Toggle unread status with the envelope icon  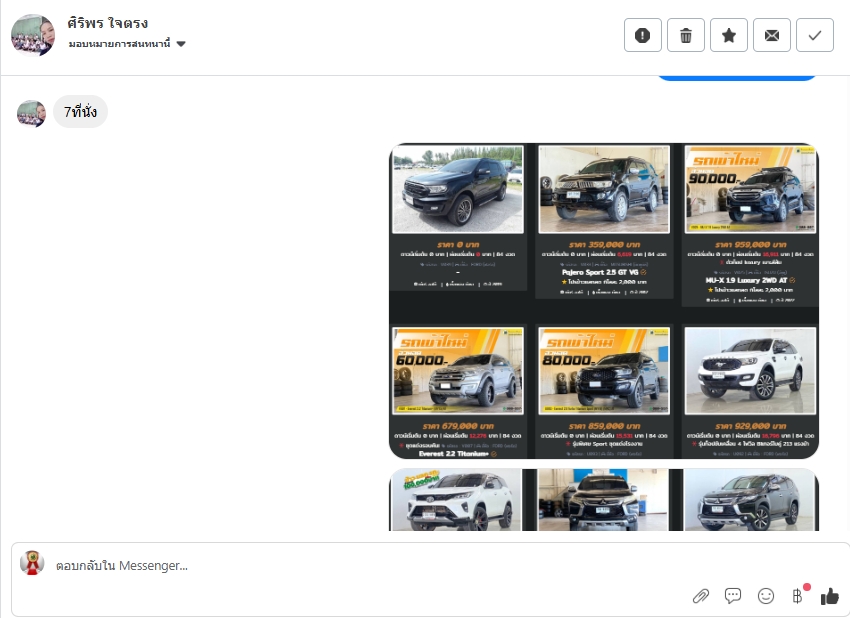coord(772,35)
